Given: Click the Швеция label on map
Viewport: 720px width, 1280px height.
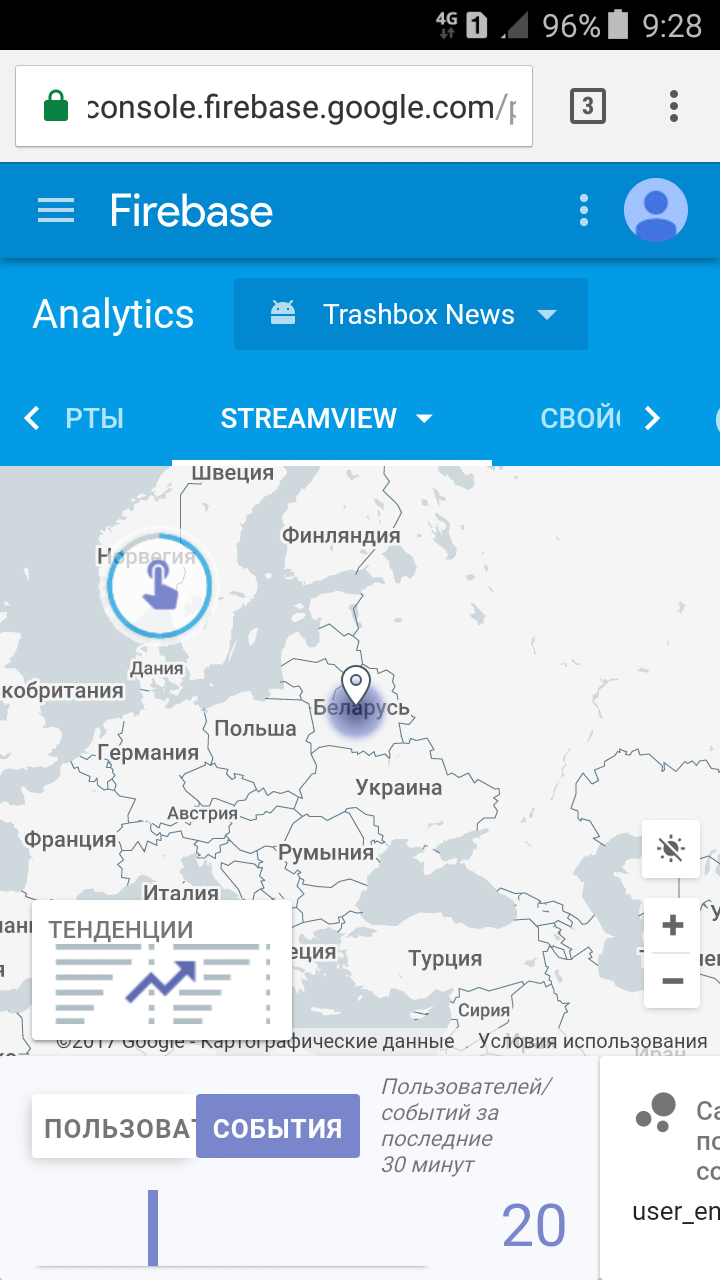Looking at the screenshot, I should (x=232, y=473).
